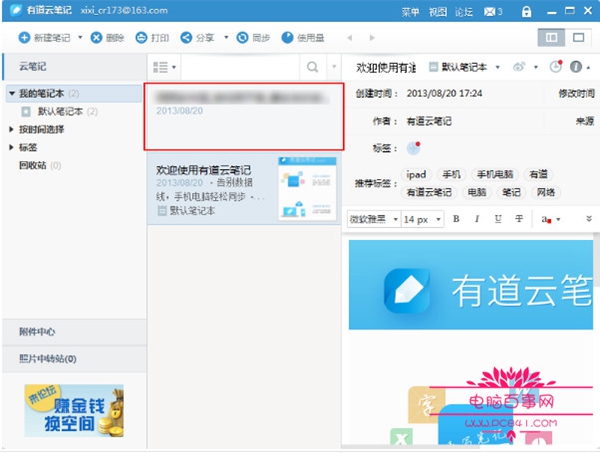
Task: Collapse the 我的笔记本 tree node
Action: 12,93
